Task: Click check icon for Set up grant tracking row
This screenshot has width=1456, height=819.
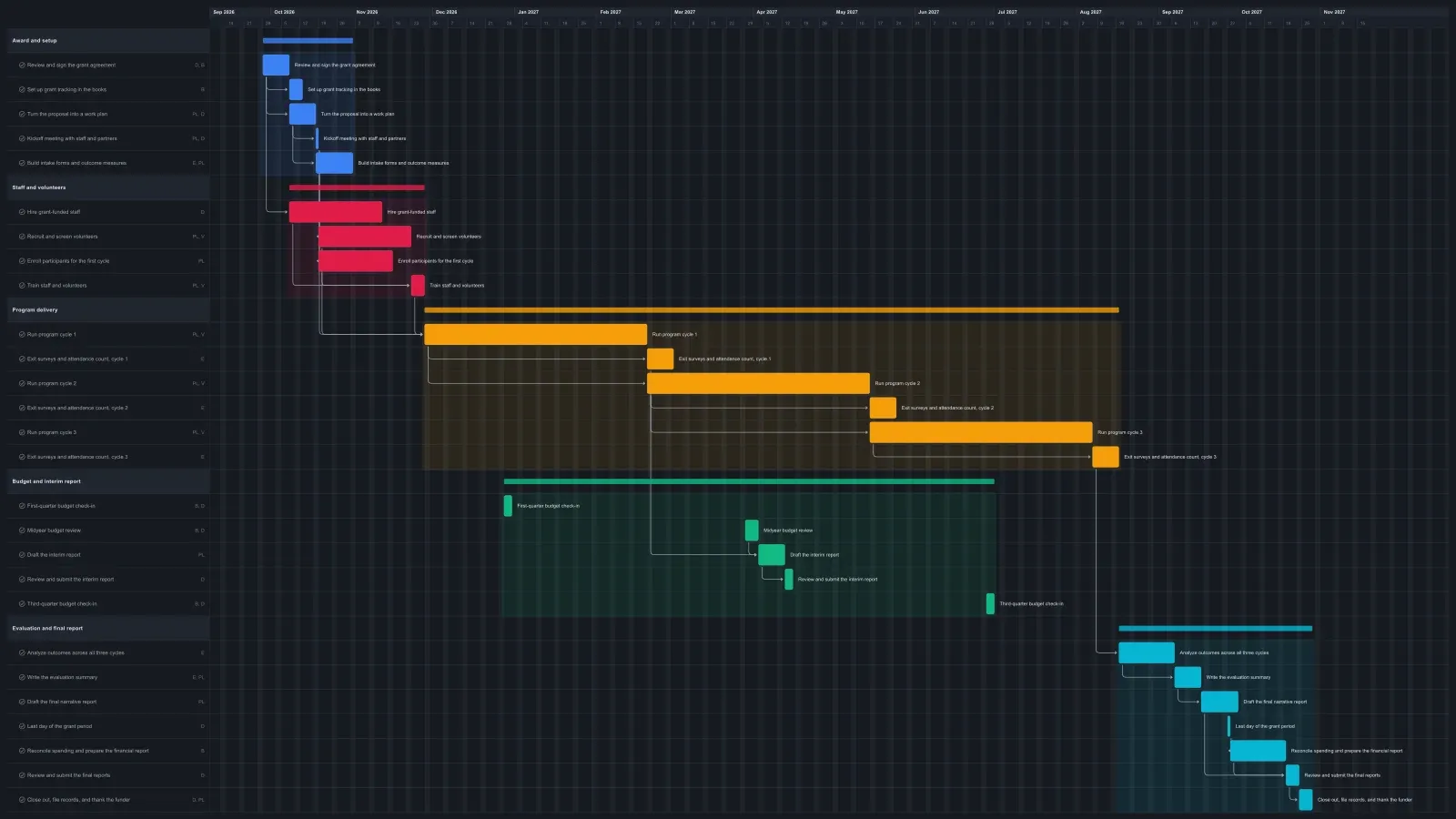Action: point(22,90)
